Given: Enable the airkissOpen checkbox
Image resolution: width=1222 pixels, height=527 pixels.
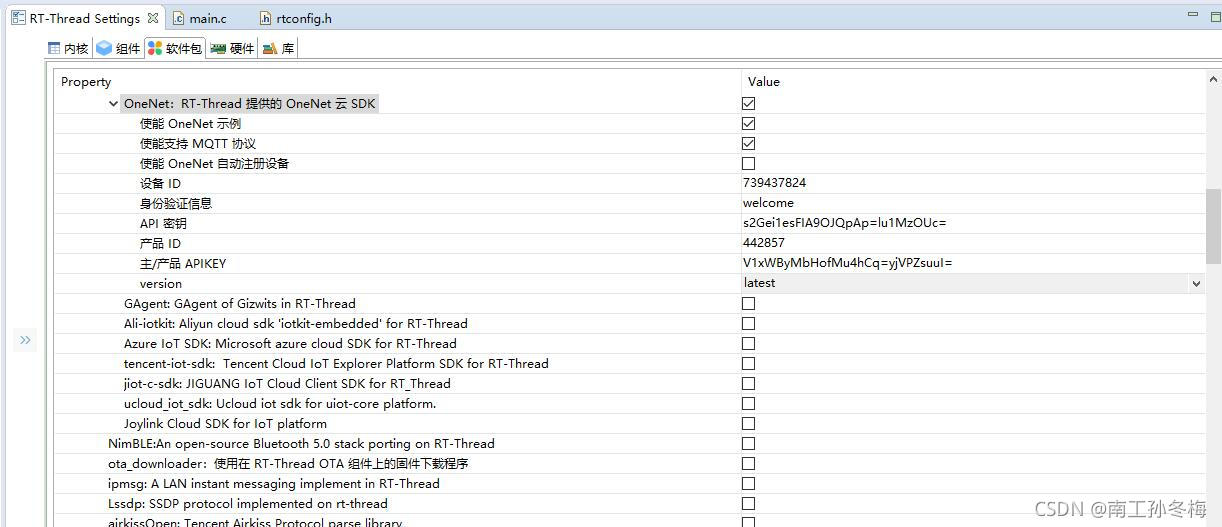Looking at the screenshot, I should click(x=748, y=521).
